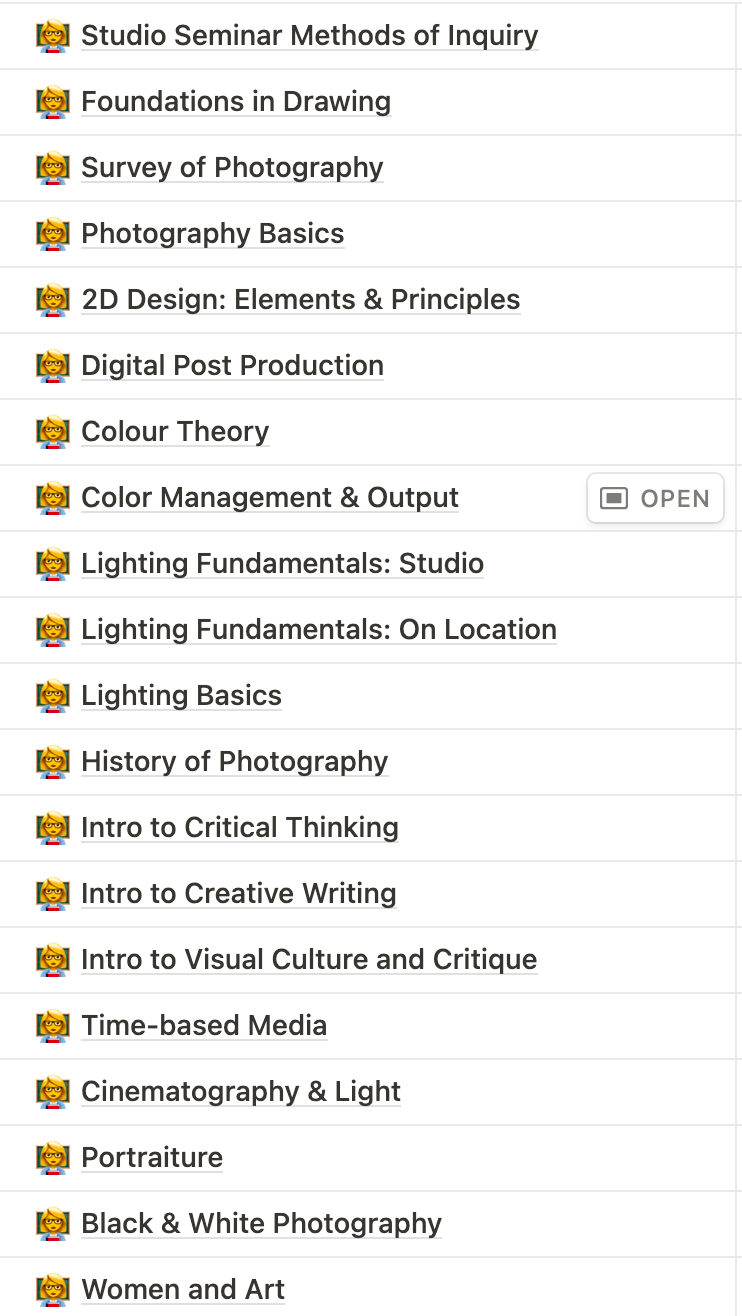Image resolution: width=742 pixels, height=1316 pixels.
Task: Click the teacher emoji icon beside Foundations in Drawing
Action: click(52, 102)
